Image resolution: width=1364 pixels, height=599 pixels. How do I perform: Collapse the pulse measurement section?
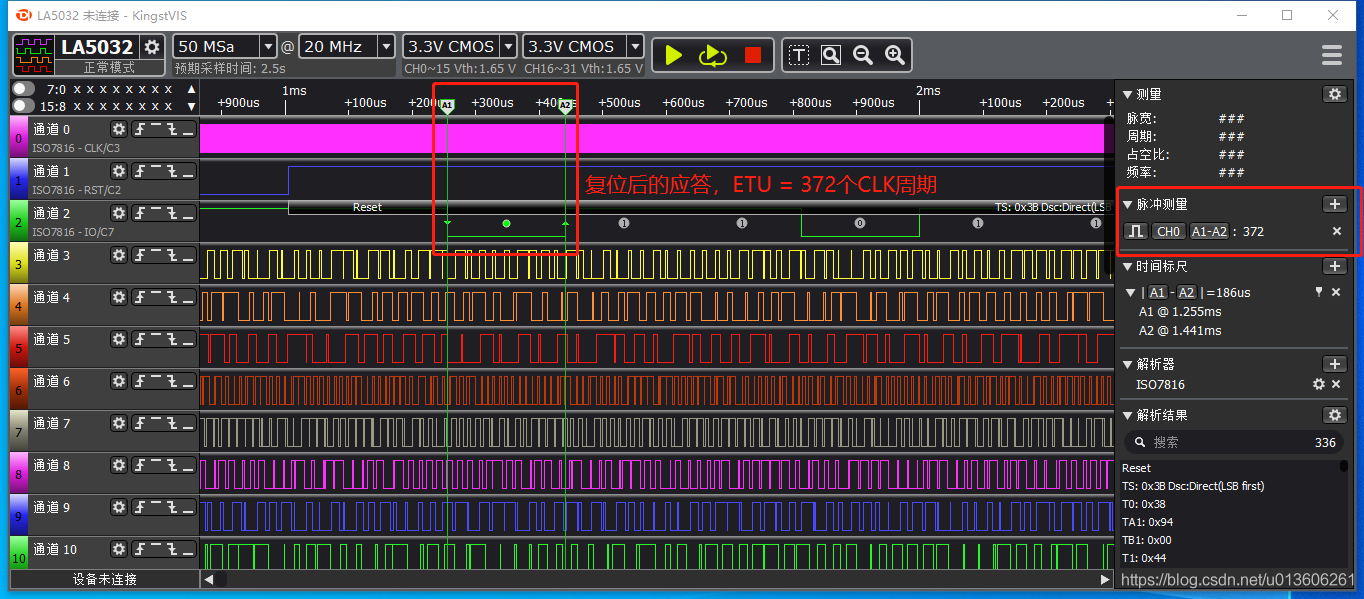pyautogui.click(x=1128, y=204)
